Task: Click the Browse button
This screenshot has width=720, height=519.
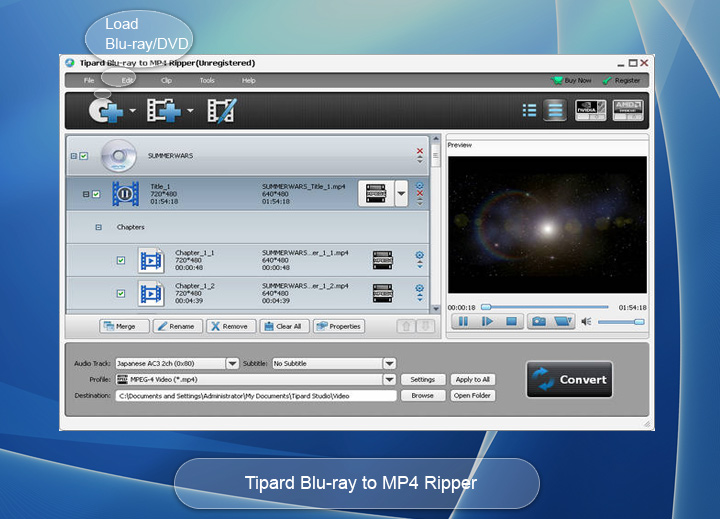Action: pyautogui.click(x=423, y=395)
